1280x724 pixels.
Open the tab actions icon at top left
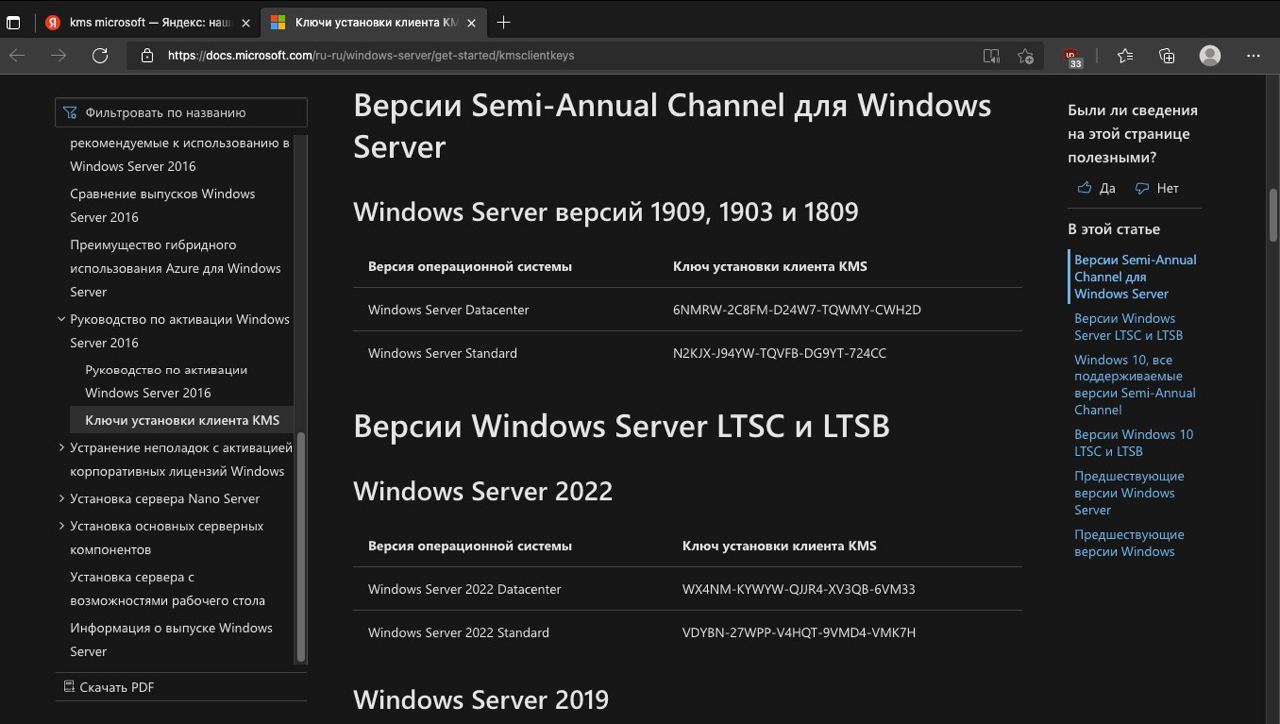[14, 22]
